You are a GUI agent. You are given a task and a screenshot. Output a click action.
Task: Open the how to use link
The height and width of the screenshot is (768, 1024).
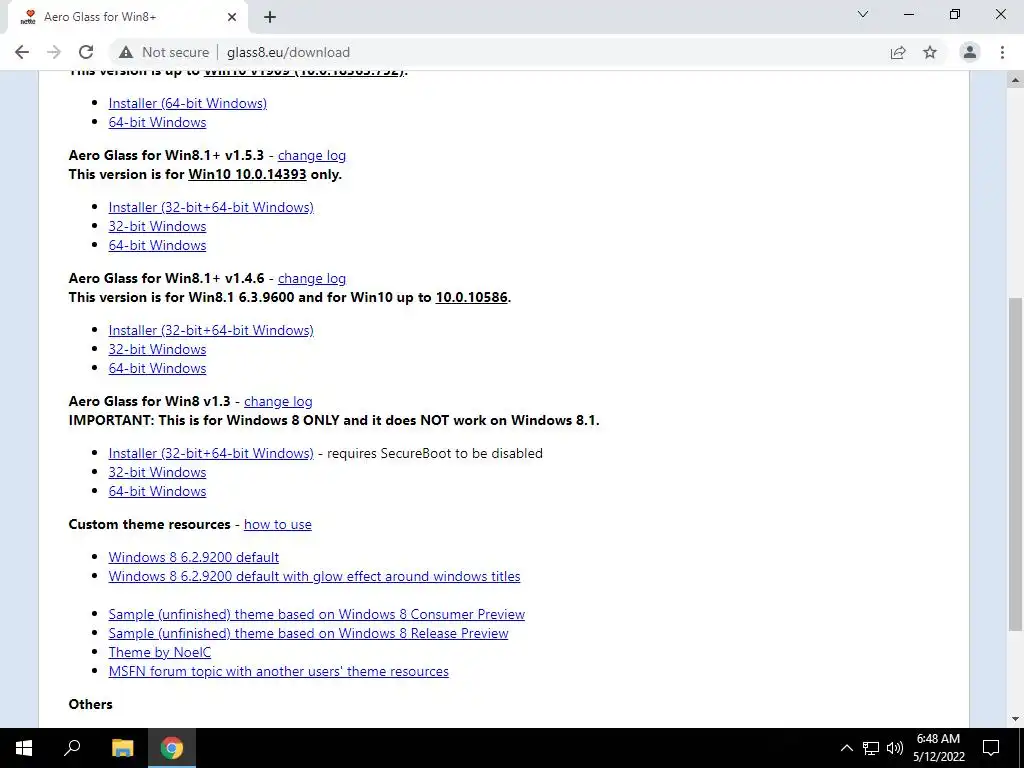[x=278, y=524]
